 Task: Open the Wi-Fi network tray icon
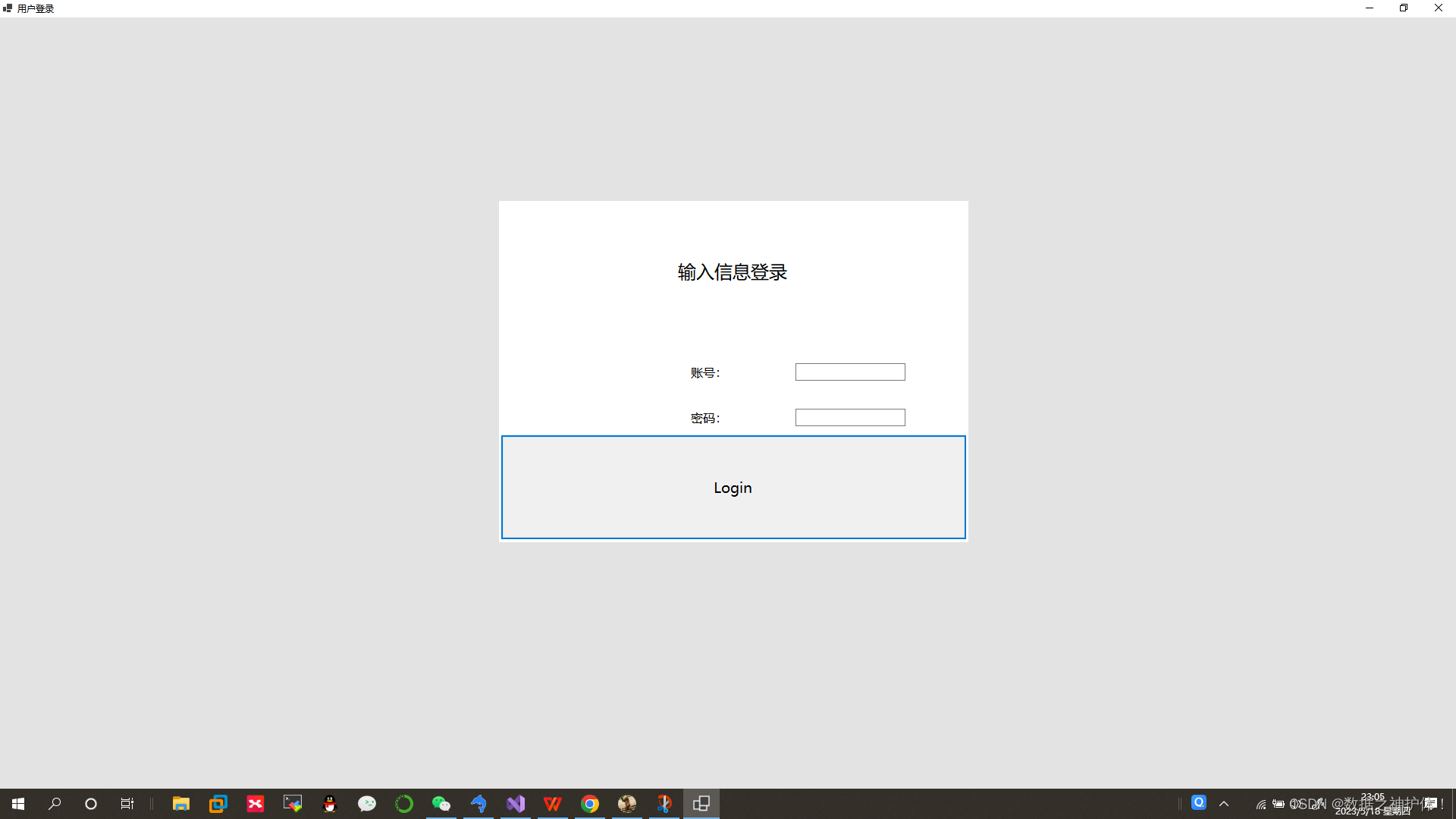[x=1260, y=805]
